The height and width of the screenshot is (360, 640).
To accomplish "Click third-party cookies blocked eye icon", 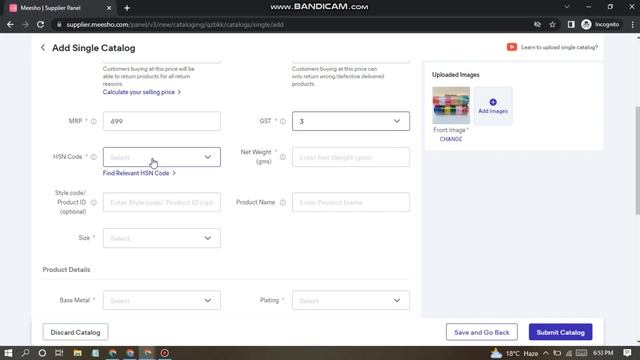I will pos(537,24).
